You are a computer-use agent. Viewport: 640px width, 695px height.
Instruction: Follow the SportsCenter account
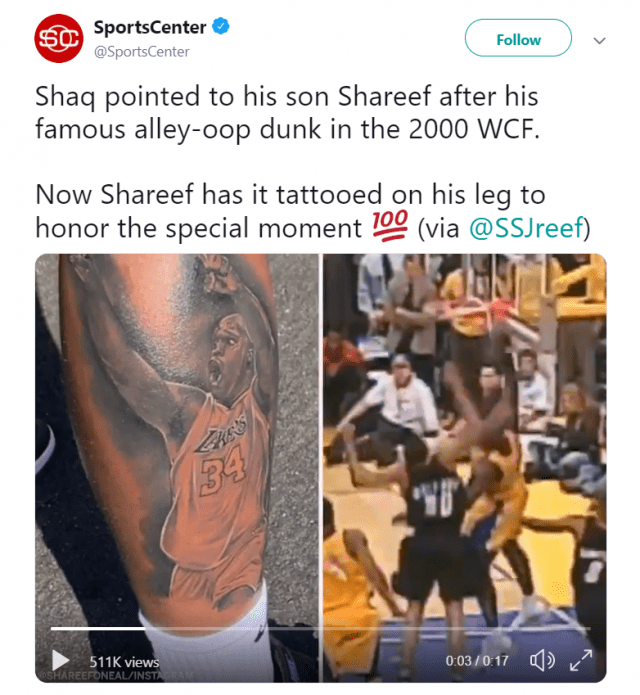518,38
